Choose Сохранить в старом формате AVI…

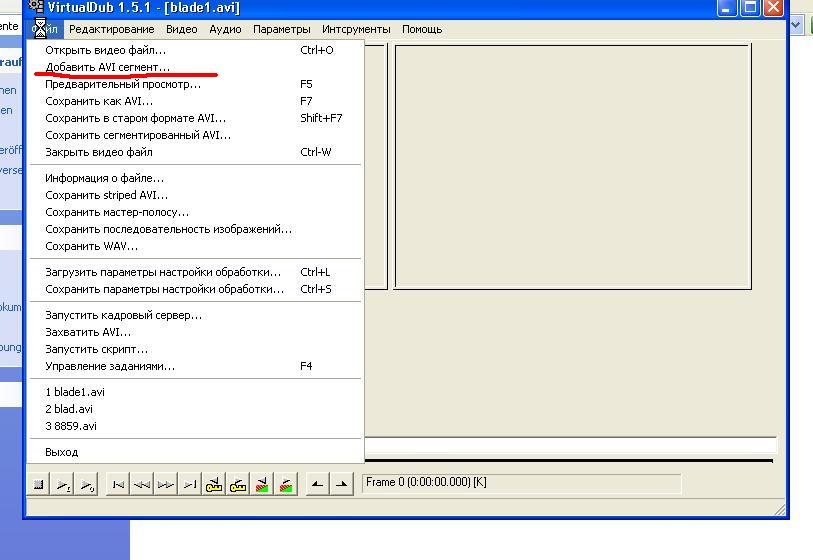coord(195,118)
